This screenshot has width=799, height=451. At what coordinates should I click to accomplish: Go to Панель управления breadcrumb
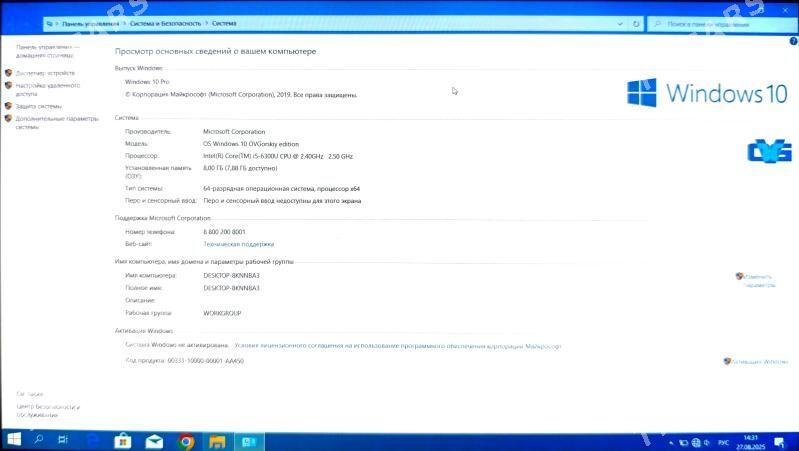pyautogui.click(x=91, y=23)
